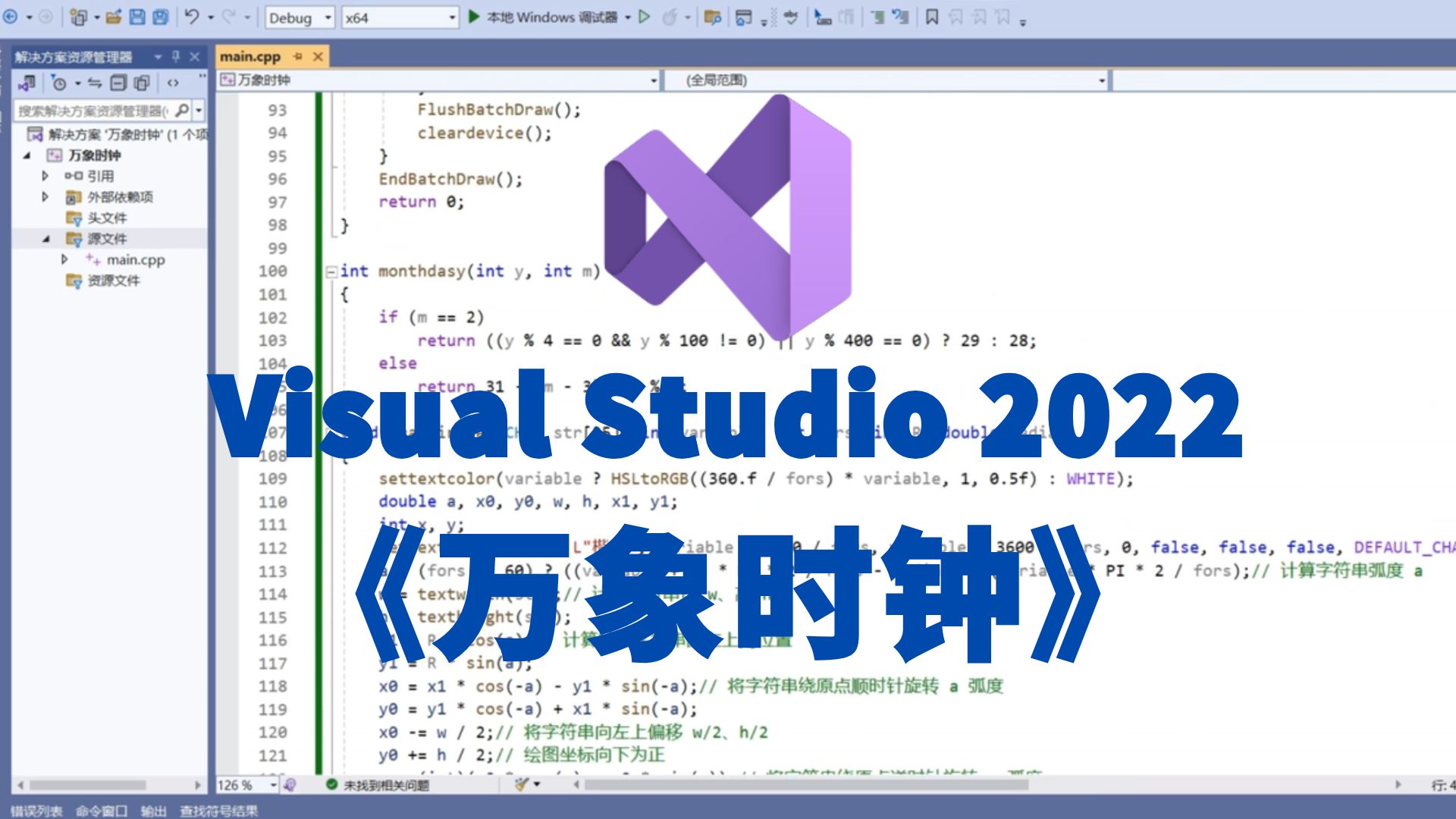Expand the main.cpp tree item arrow
Image resolution: width=1456 pixels, height=819 pixels.
(x=64, y=259)
